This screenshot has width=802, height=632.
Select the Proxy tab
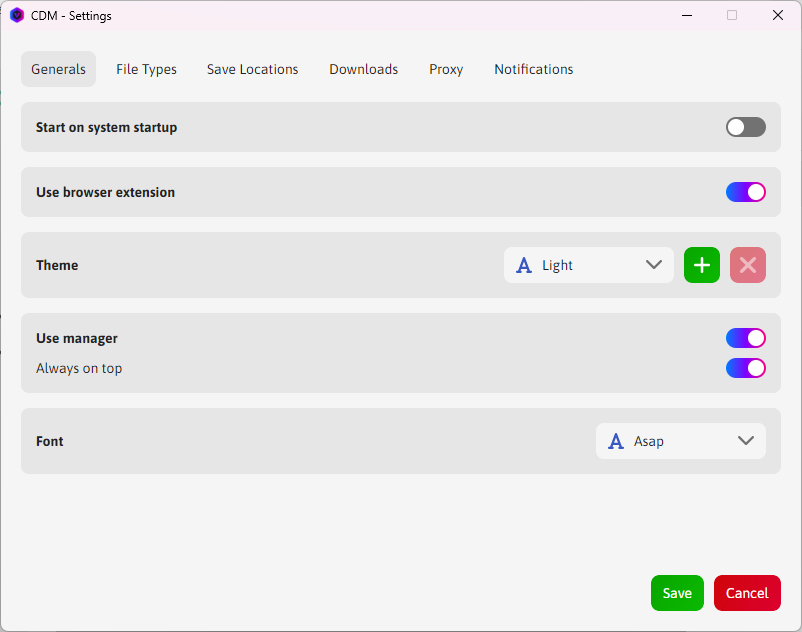coord(446,69)
